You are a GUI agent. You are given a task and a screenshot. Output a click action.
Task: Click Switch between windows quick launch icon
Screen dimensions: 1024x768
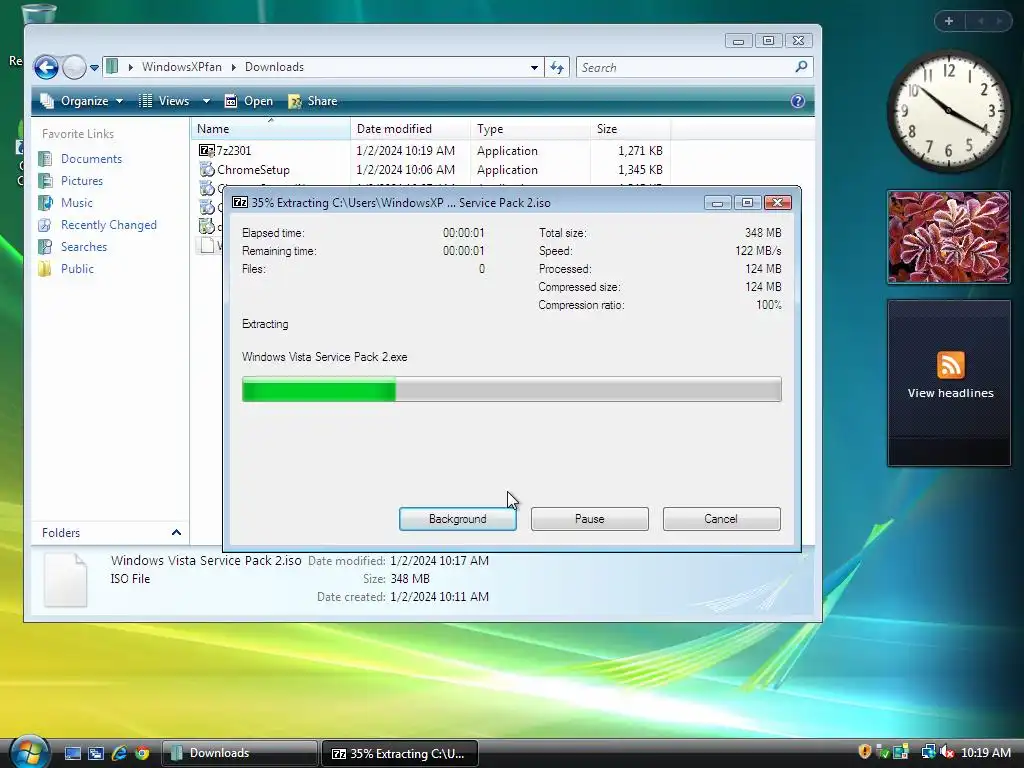click(96, 754)
